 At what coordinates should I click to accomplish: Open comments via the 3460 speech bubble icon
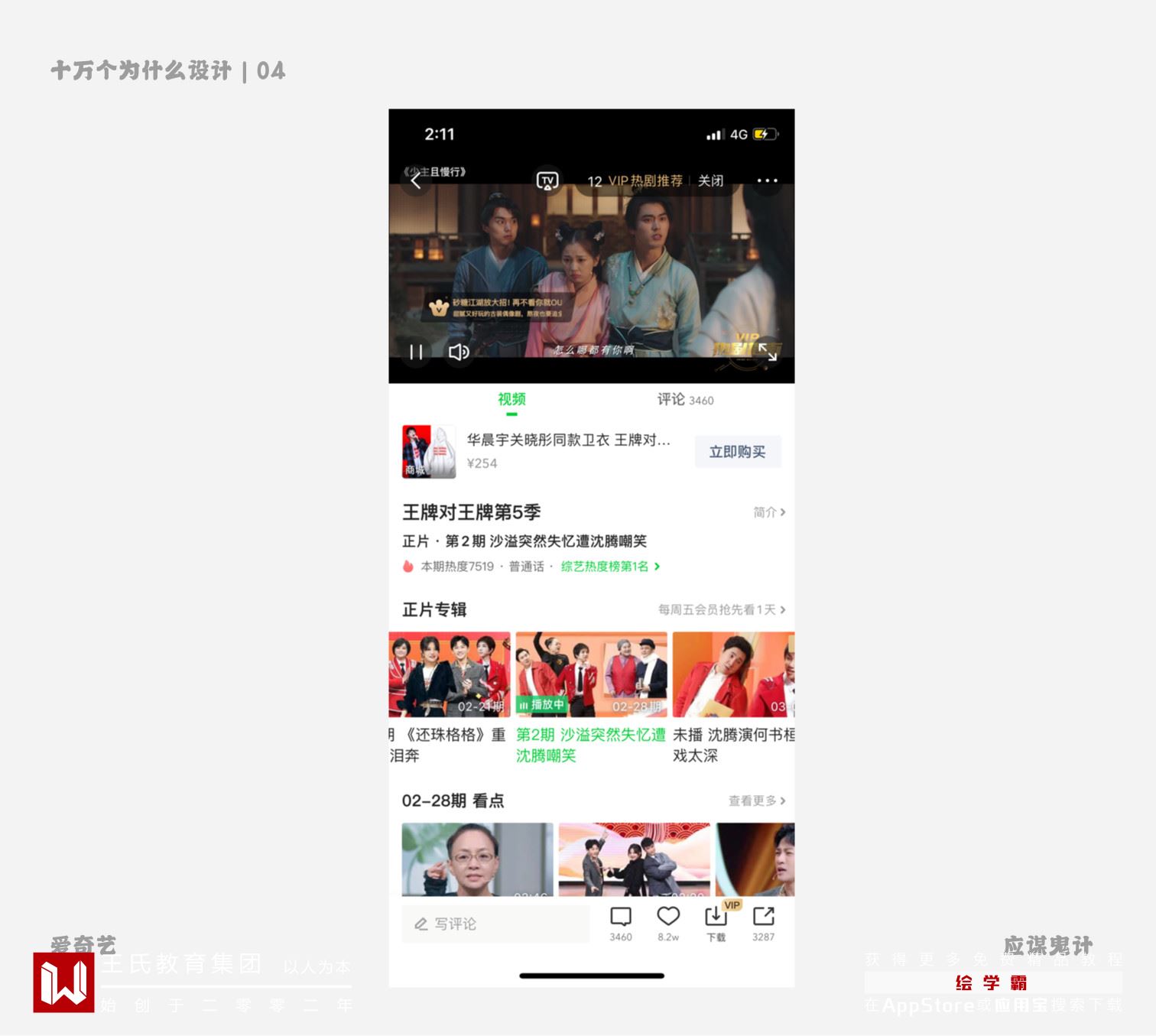coord(621,923)
